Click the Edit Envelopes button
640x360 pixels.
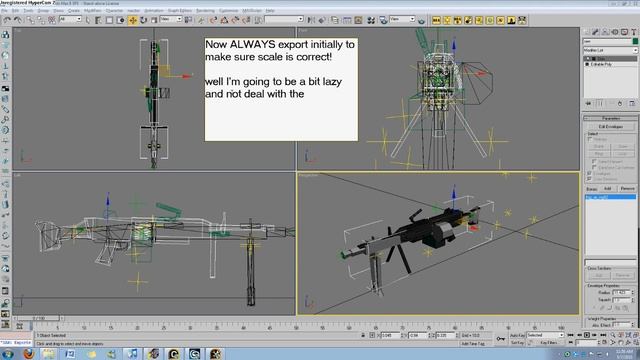(x=611, y=127)
